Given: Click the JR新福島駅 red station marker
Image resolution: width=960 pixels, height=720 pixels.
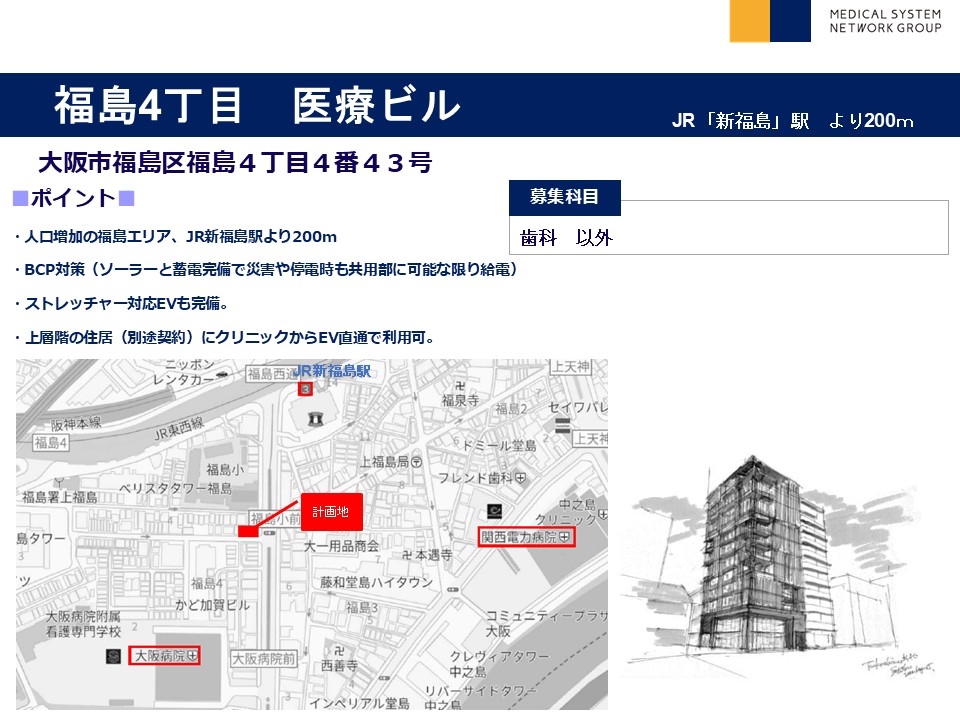Looking at the screenshot, I should [x=305, y=389].
